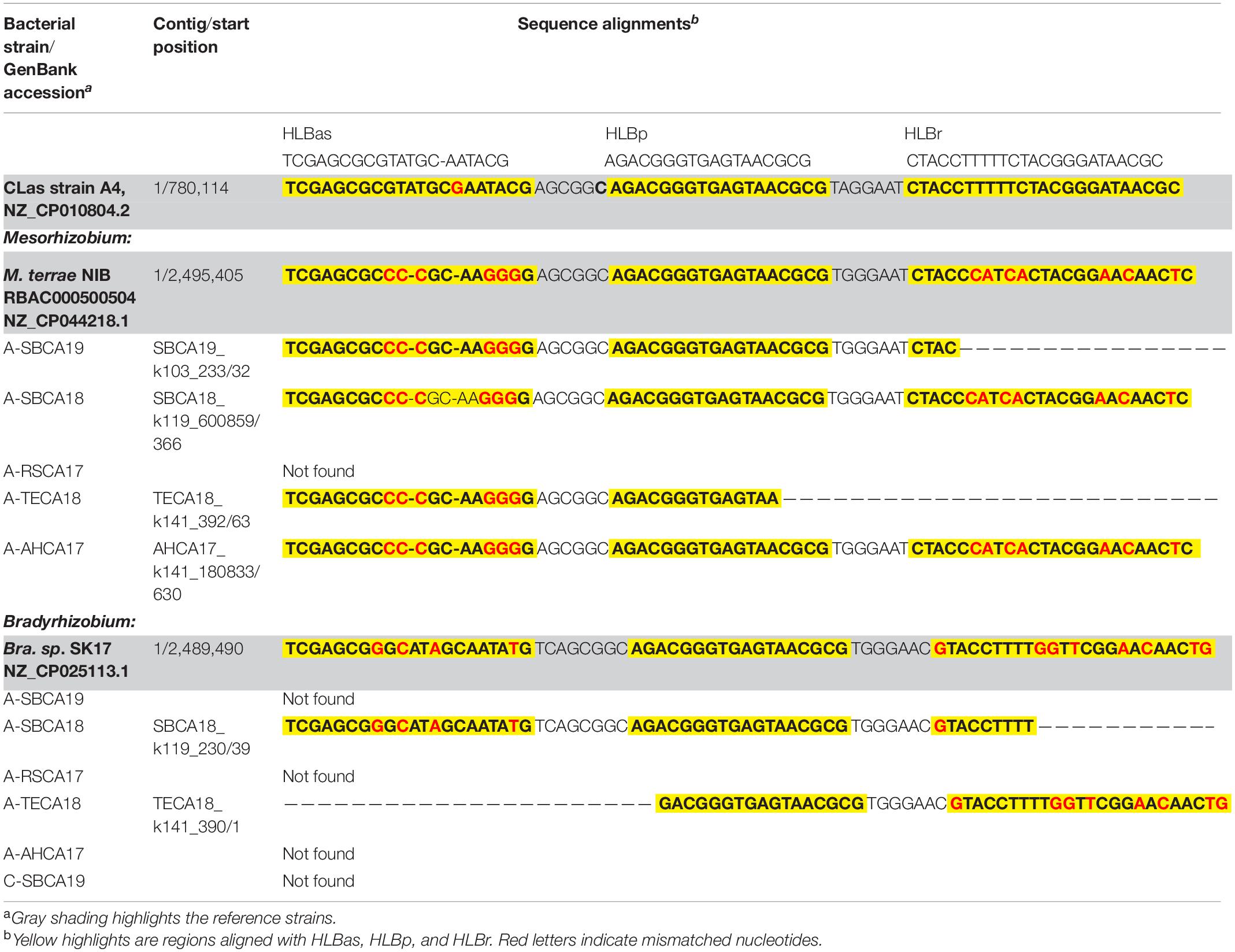The width and height of the screenshot is (1235, 952).
Task: Select the HLBr primer label
Action: coord(923,134)
